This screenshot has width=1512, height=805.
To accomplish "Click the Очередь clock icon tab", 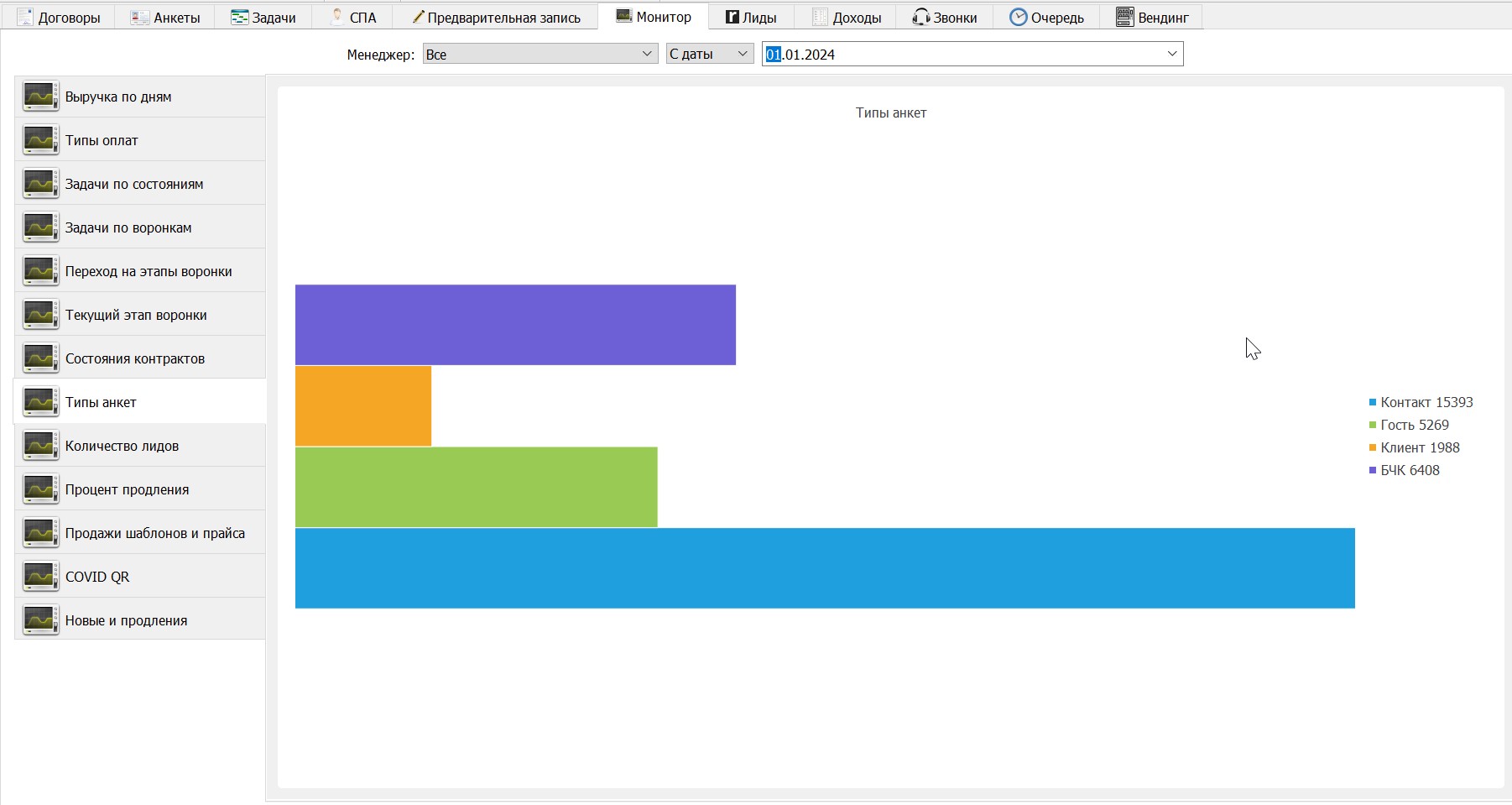I will coord(1018,18).
